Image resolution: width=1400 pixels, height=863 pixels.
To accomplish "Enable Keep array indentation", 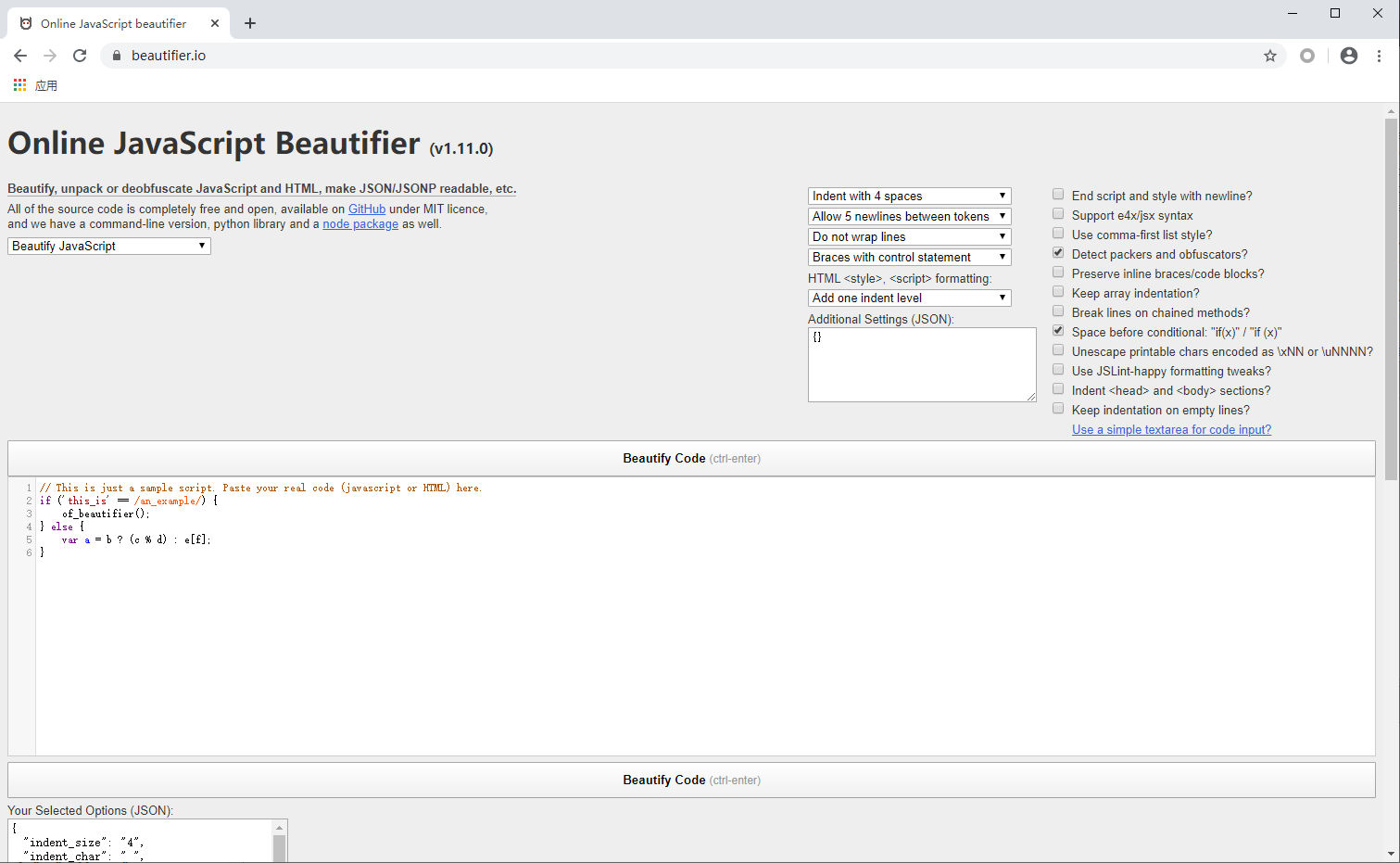I will [x=1058, y=292].
